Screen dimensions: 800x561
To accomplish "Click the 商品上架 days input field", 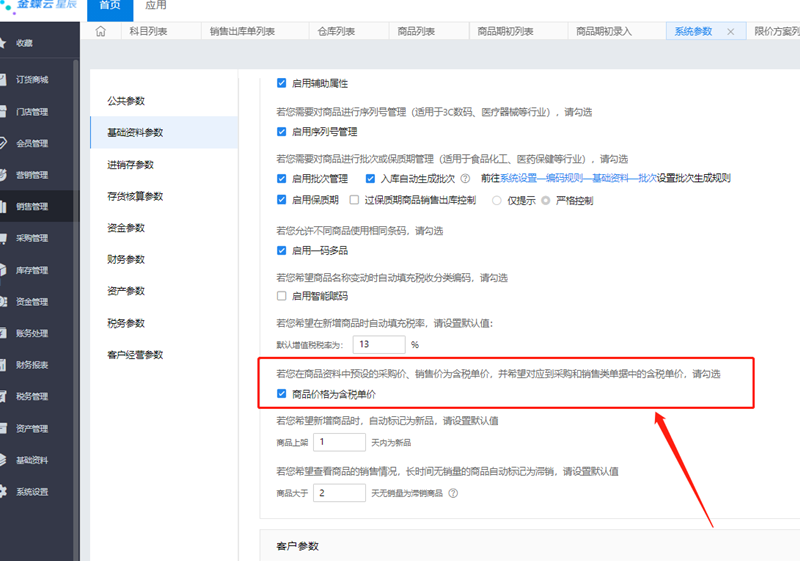I will (x=339, y=442).
